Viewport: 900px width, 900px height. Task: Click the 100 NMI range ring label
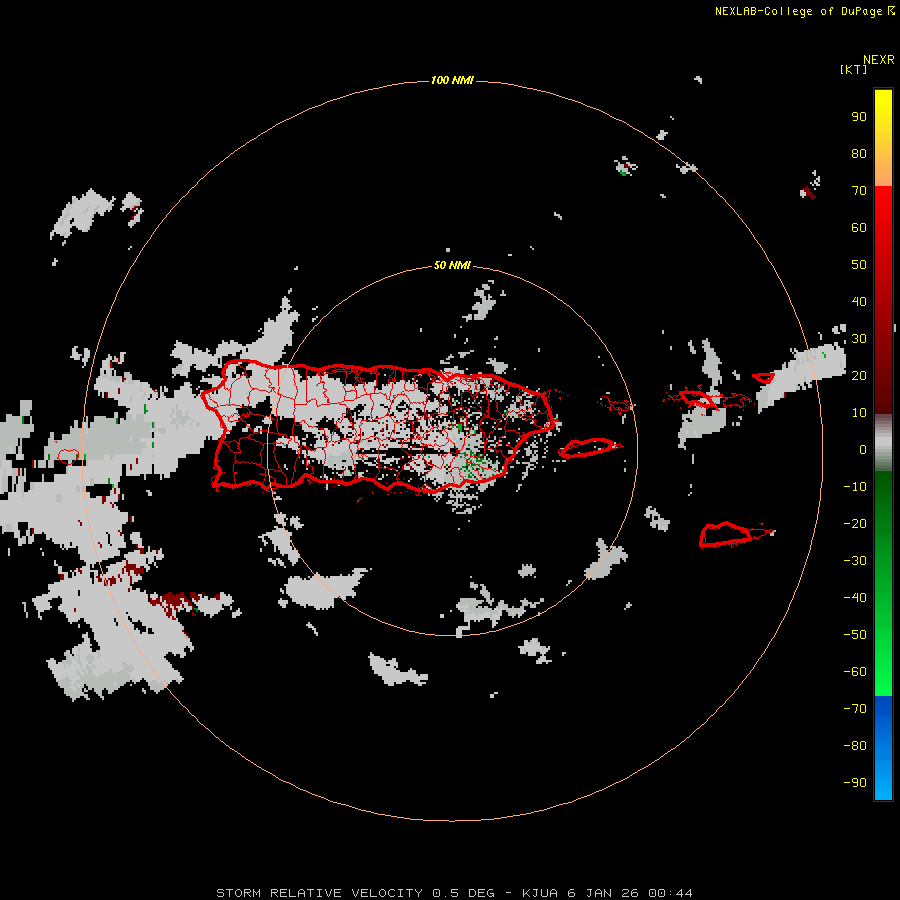point(452,80)
